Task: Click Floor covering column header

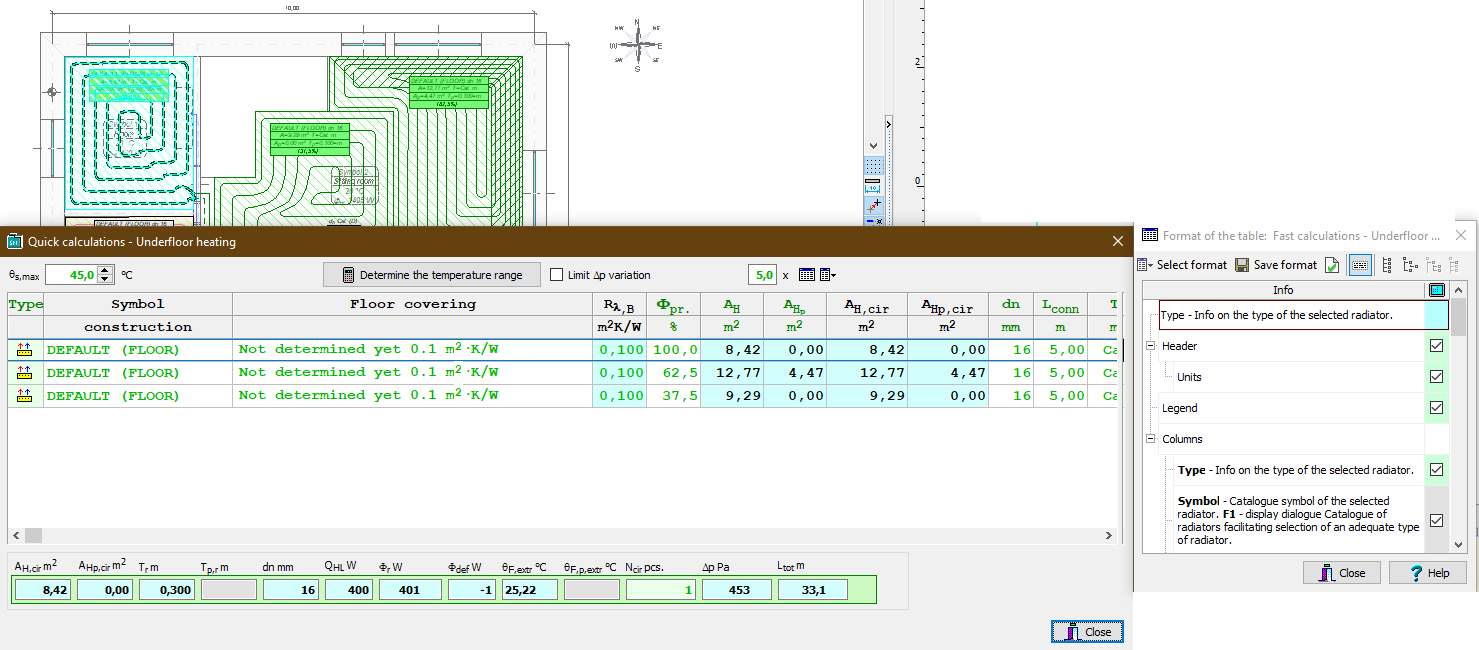Action: [x=412, y=304]
